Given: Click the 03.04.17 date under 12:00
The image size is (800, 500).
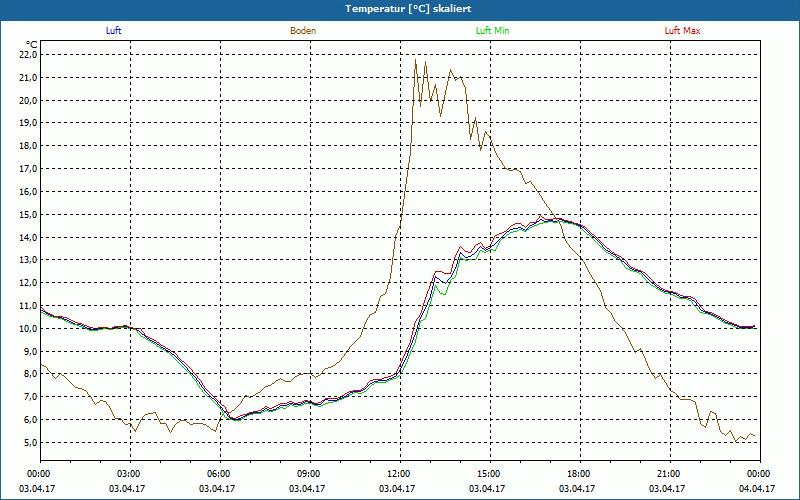Looking at the screenshot, I should tap(397, 489).
